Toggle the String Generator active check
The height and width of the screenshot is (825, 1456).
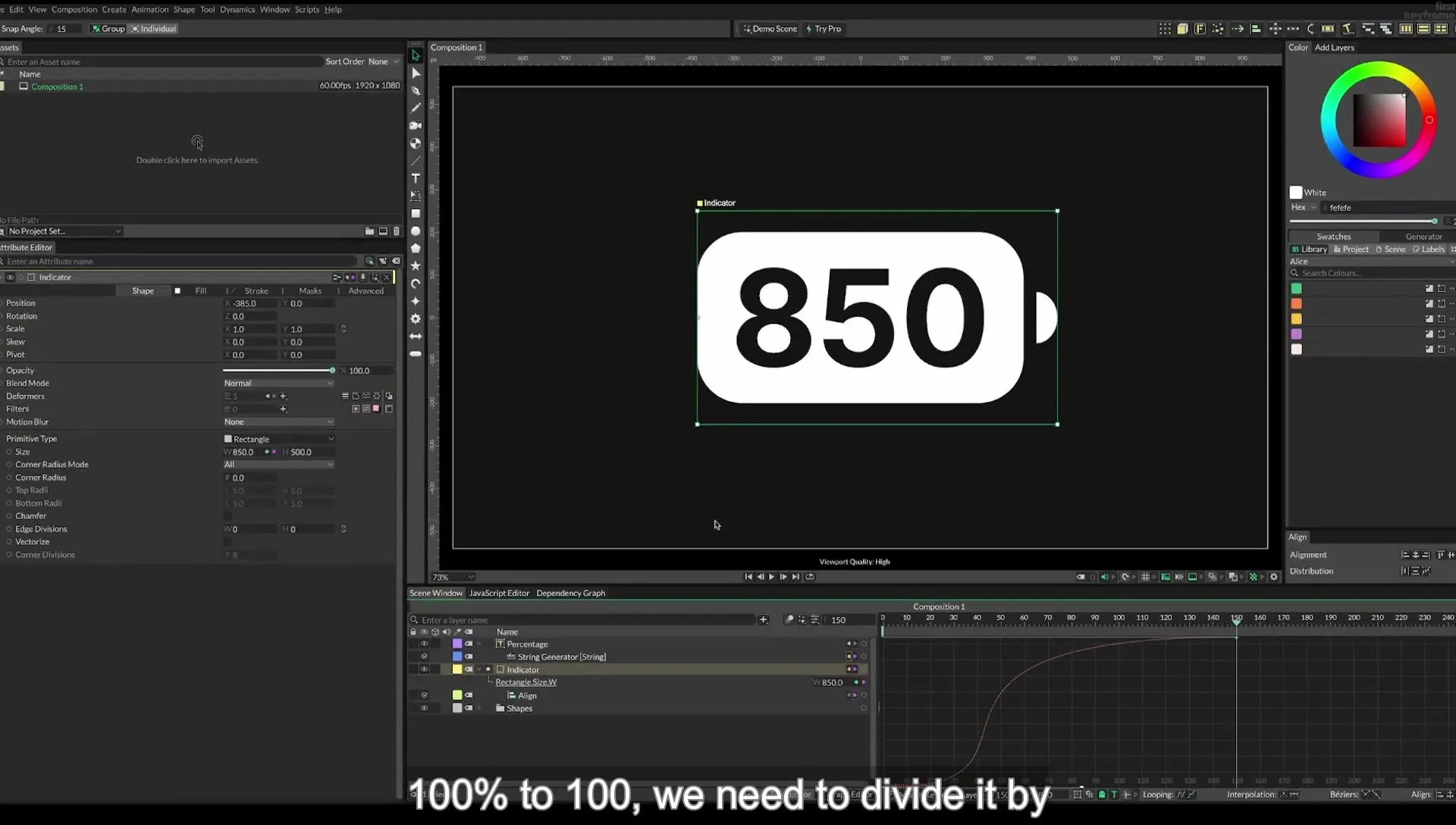(x=424, y=657)
